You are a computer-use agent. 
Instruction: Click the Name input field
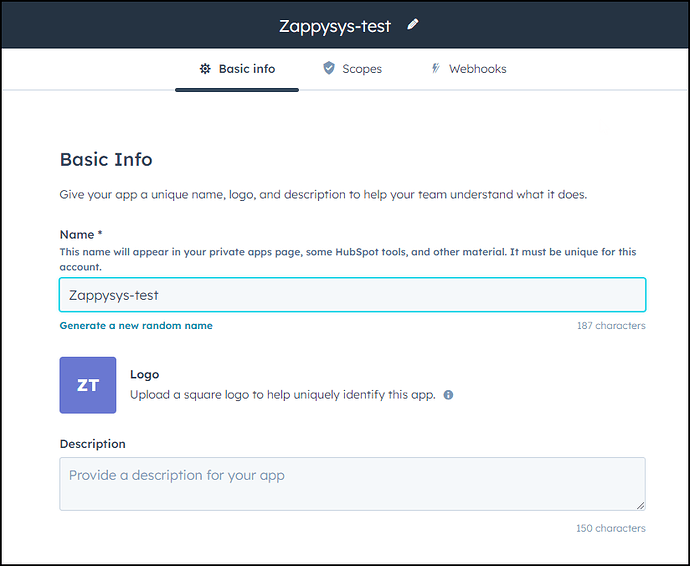[x=352, y=295]
